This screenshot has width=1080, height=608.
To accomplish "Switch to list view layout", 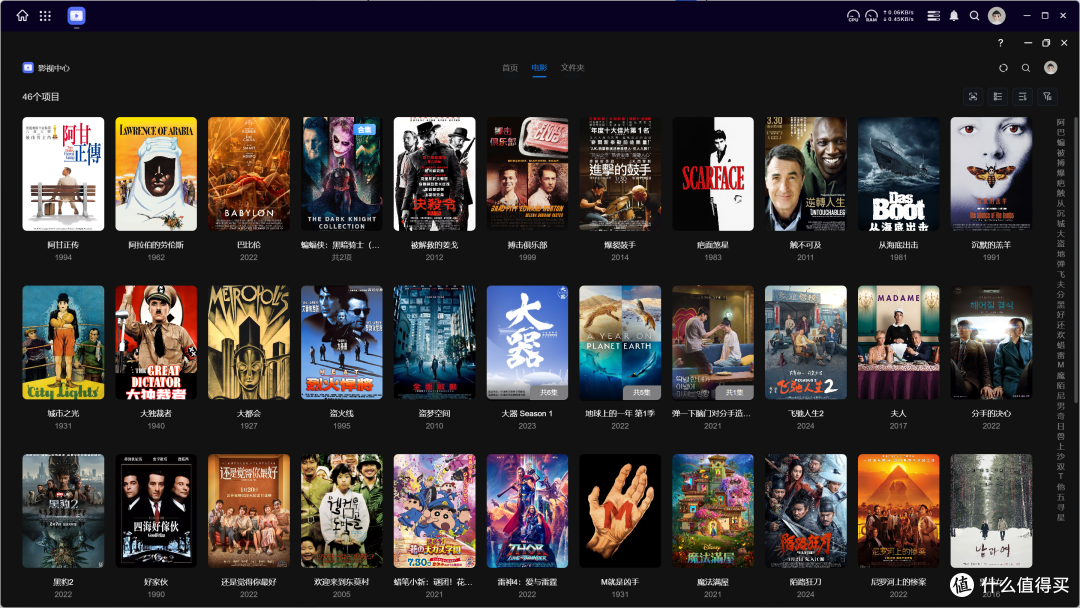I will tap(997, 96).
